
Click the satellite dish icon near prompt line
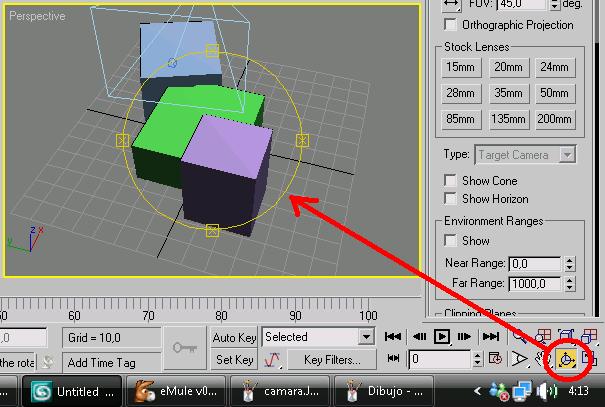(48, 362)
